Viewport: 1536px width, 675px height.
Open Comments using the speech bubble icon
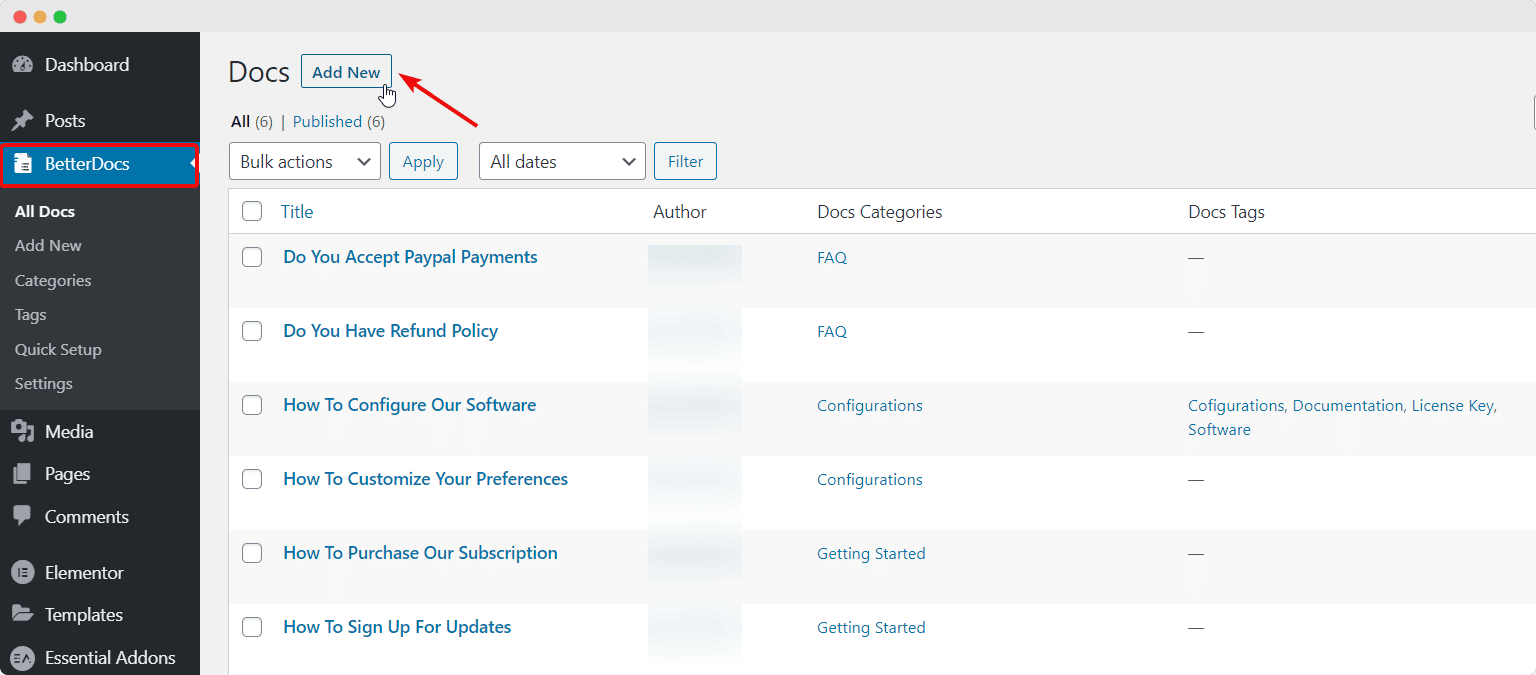23,516
